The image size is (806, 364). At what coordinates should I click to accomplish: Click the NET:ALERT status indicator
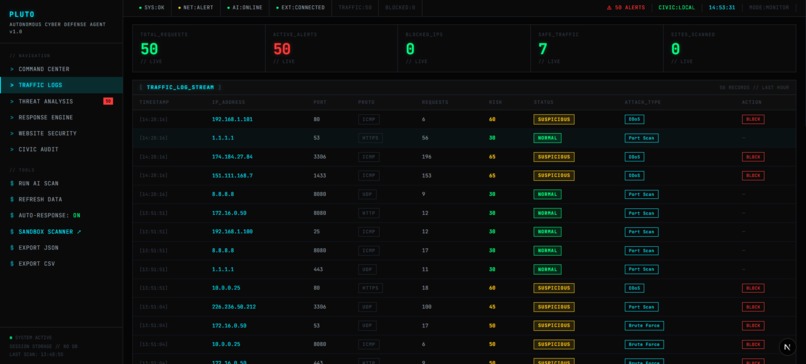(x=196, y=8)
